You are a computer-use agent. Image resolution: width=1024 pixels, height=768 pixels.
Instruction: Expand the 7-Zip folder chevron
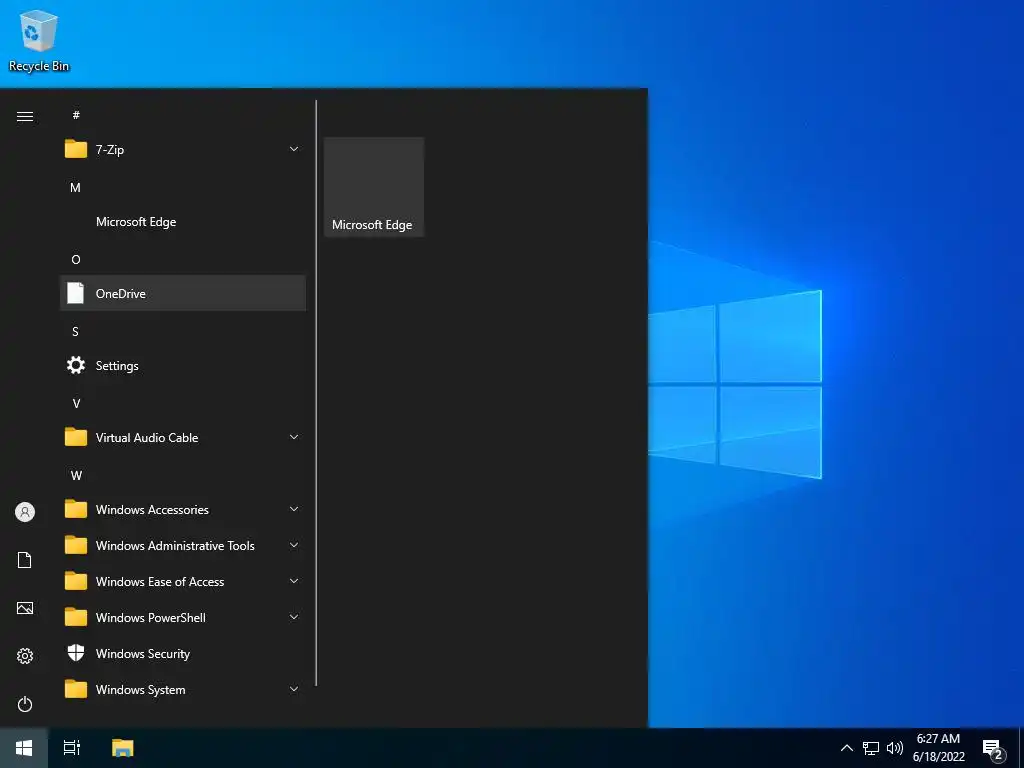click(294, 150)
